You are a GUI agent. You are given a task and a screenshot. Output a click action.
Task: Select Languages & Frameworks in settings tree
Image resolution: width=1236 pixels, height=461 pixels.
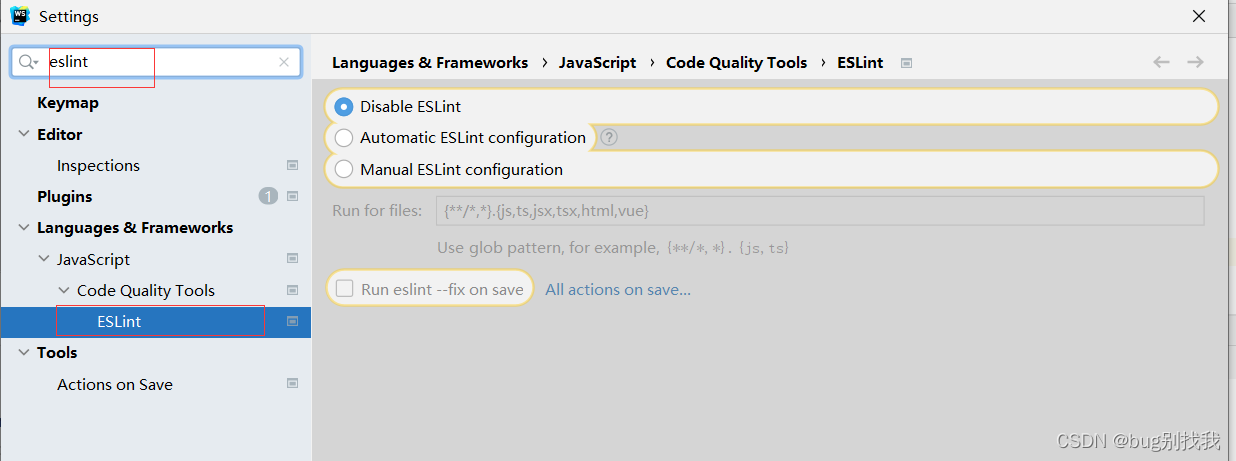[135, 227]
